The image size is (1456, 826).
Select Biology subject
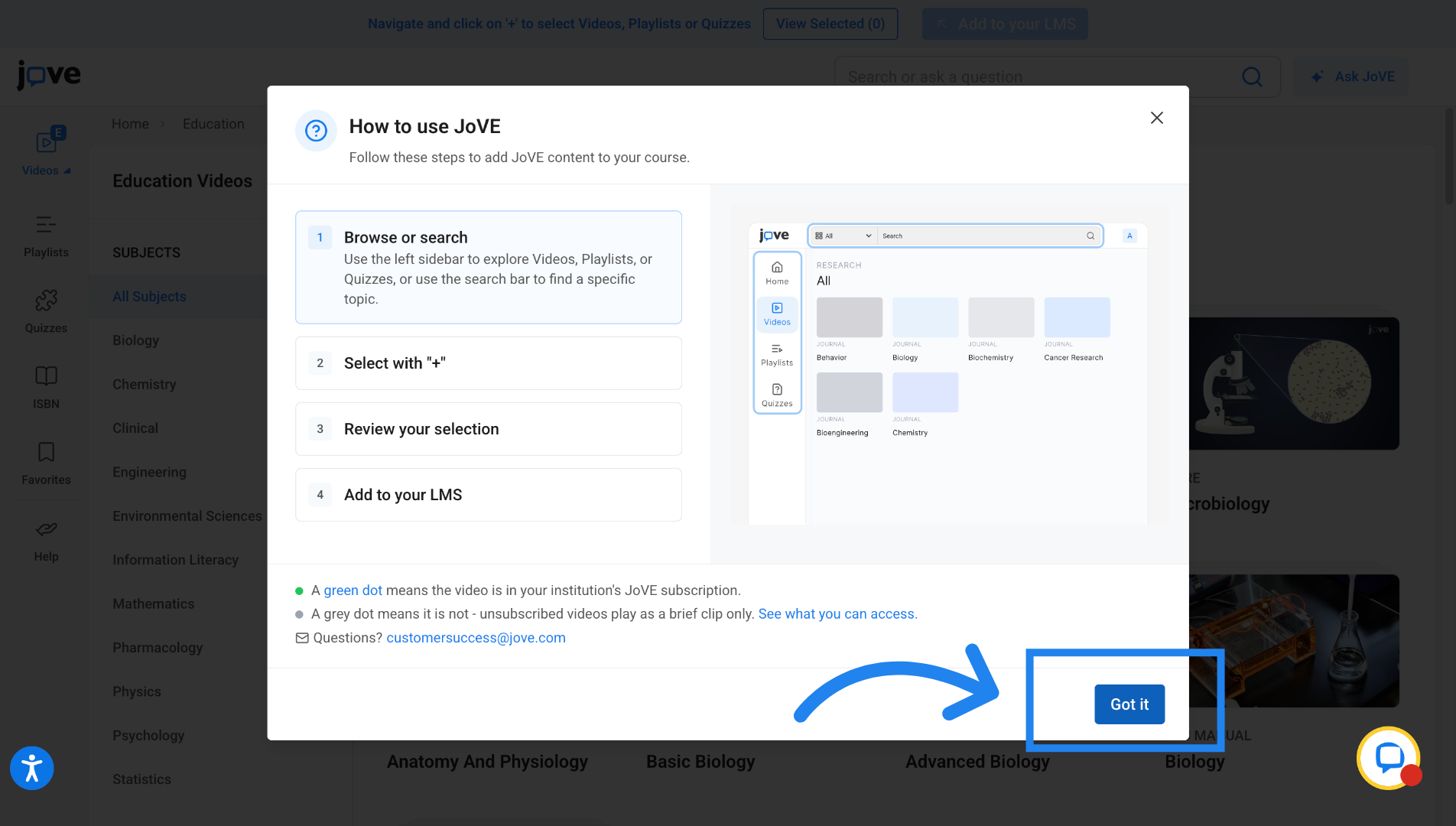tap(135, 340)
